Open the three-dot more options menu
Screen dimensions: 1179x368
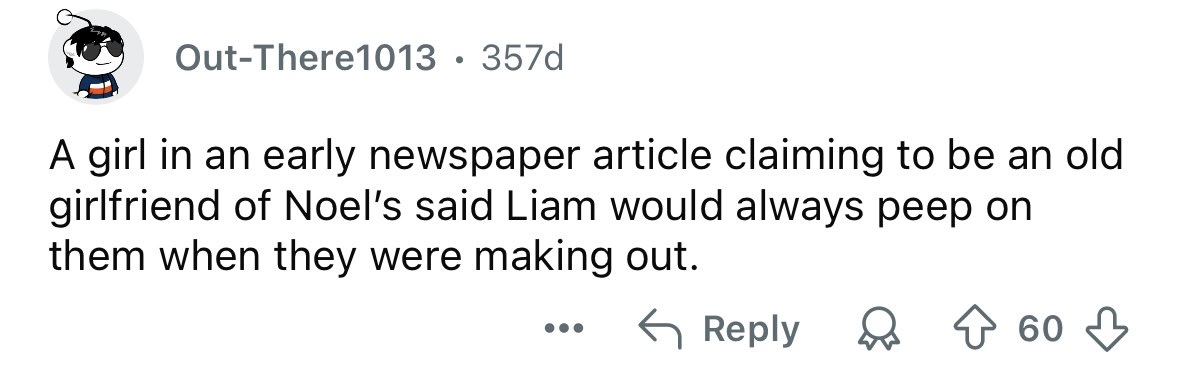point(564,329)
